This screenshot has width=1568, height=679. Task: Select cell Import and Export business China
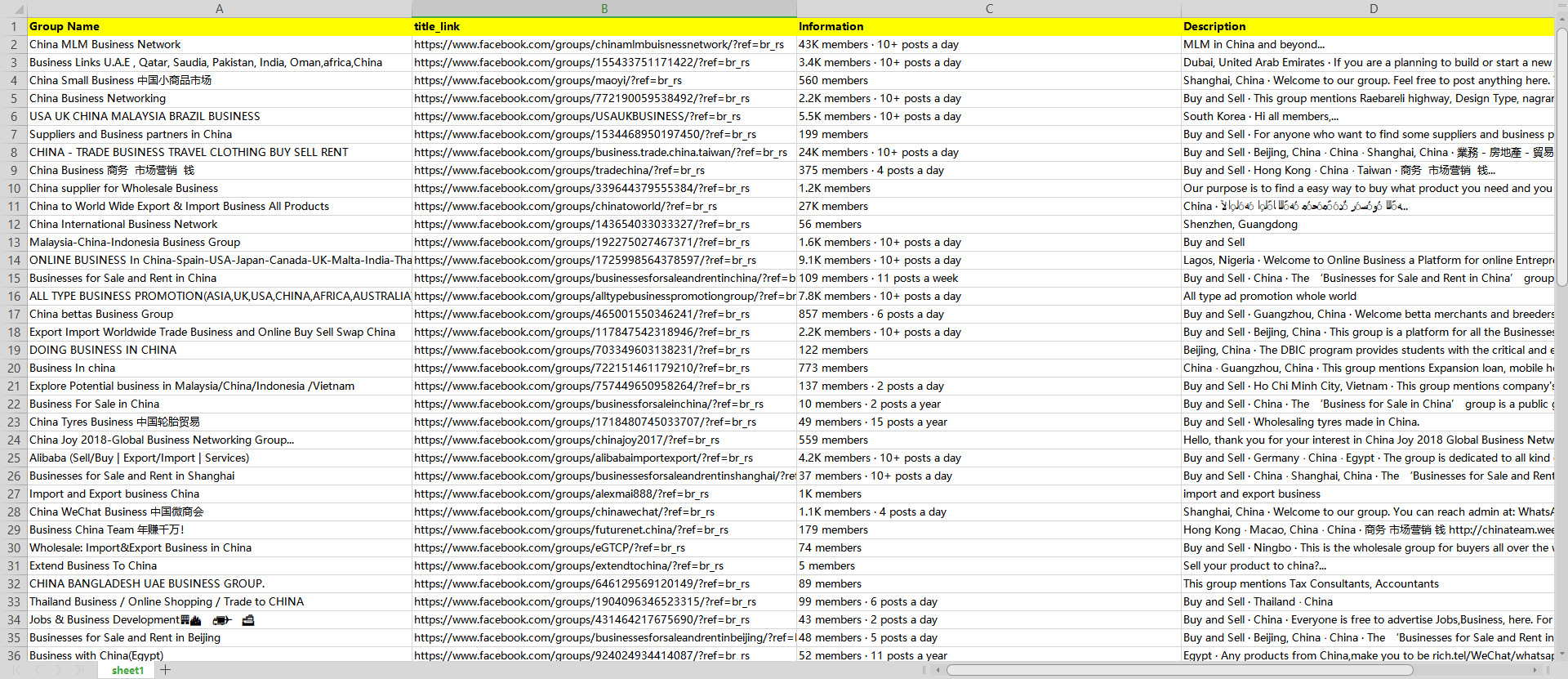pos(220,494)
